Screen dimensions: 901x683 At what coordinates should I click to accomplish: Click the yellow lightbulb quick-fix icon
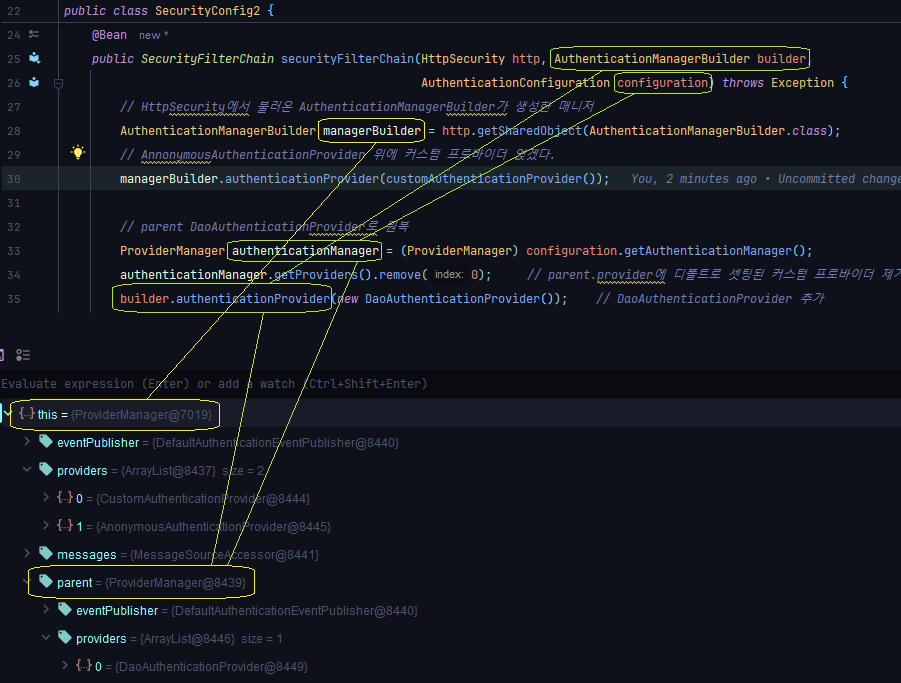[x=78, y=153]
